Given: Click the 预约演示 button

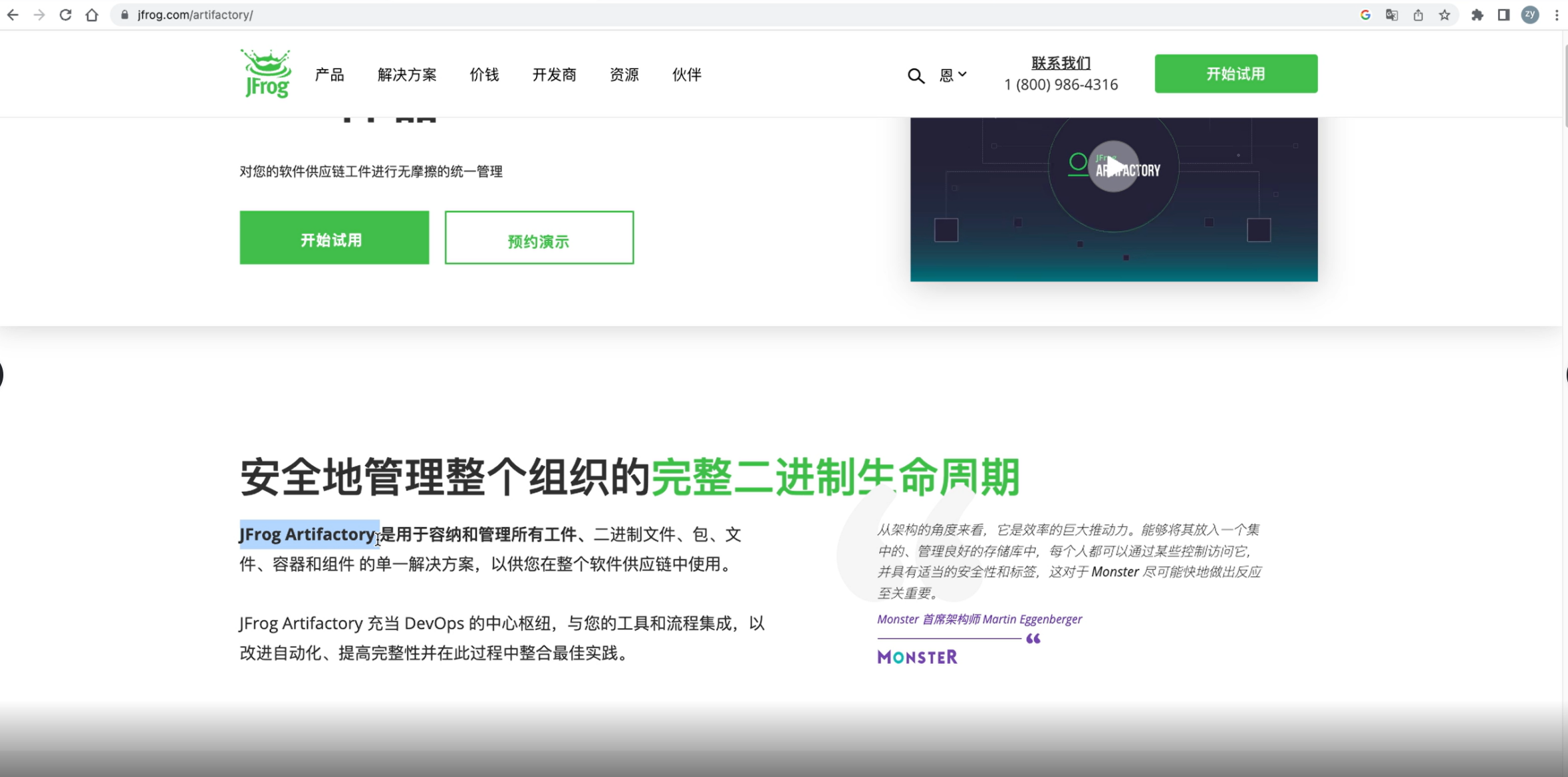Looking at the screenshot, I should [x=539, y=237].
